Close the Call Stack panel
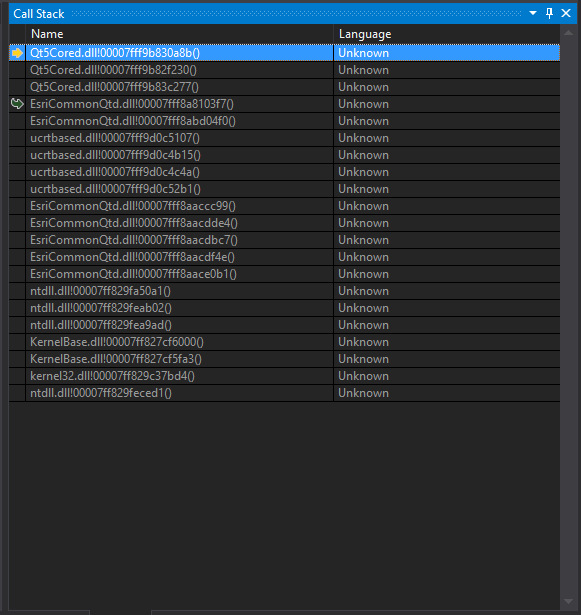The height and width of the screenshot is (615, 581). pos(566,13)
